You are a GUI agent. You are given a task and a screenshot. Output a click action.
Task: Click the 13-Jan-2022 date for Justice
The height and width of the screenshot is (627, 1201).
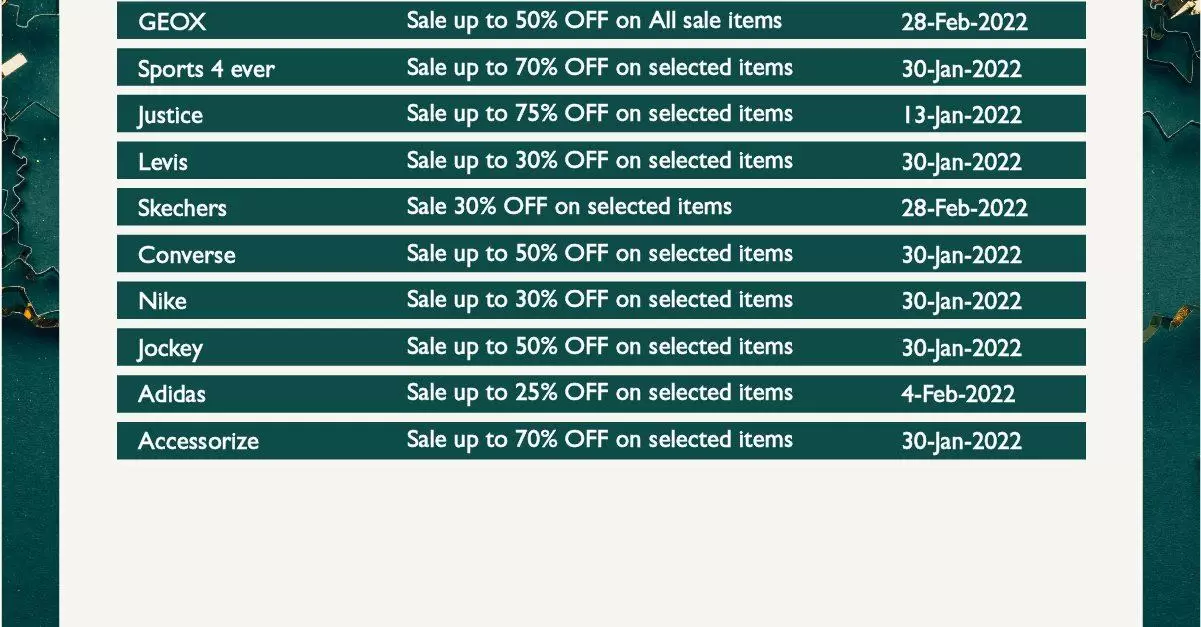coord(961,115)
